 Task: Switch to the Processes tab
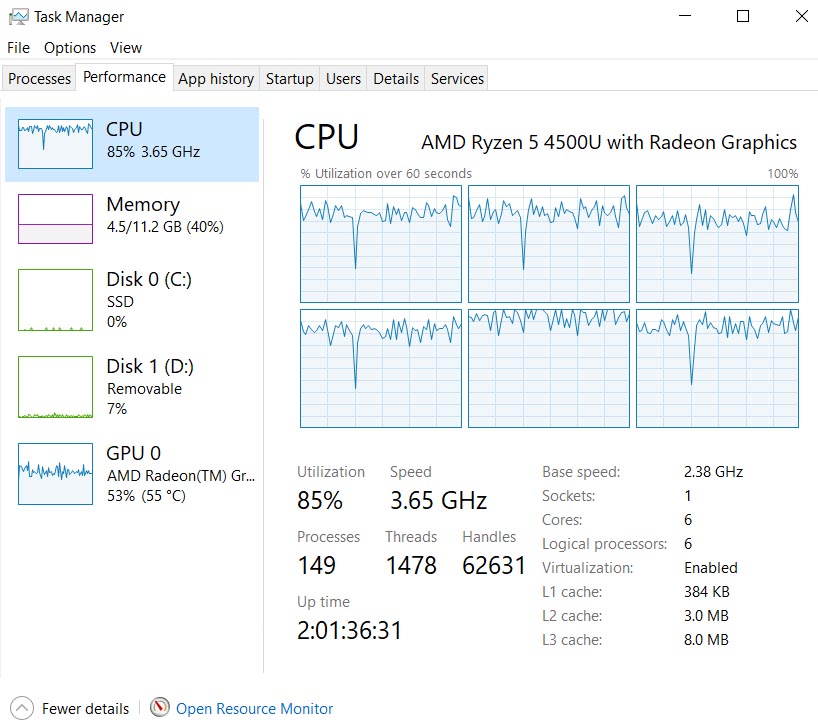(x=40, y=79)
